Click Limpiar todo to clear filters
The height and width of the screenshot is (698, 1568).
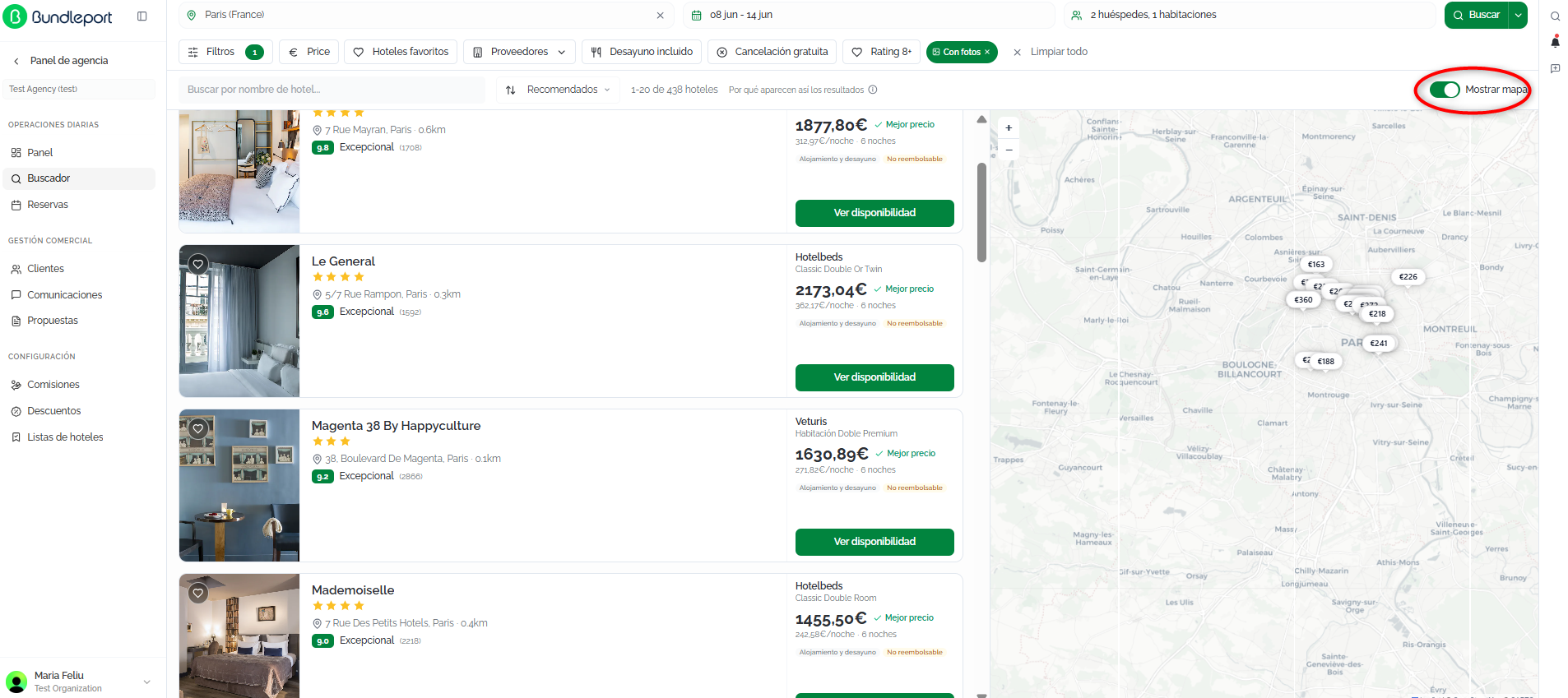(x=1050, y=52)
